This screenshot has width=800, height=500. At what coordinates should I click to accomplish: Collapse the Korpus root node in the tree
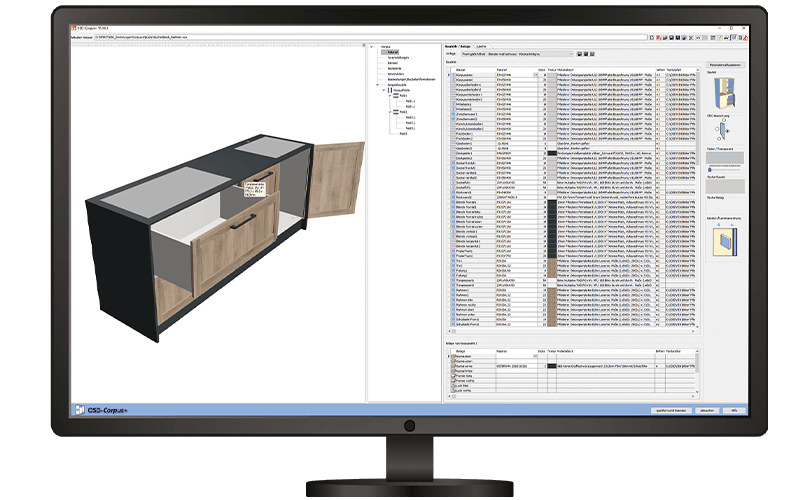pos(371,47)
